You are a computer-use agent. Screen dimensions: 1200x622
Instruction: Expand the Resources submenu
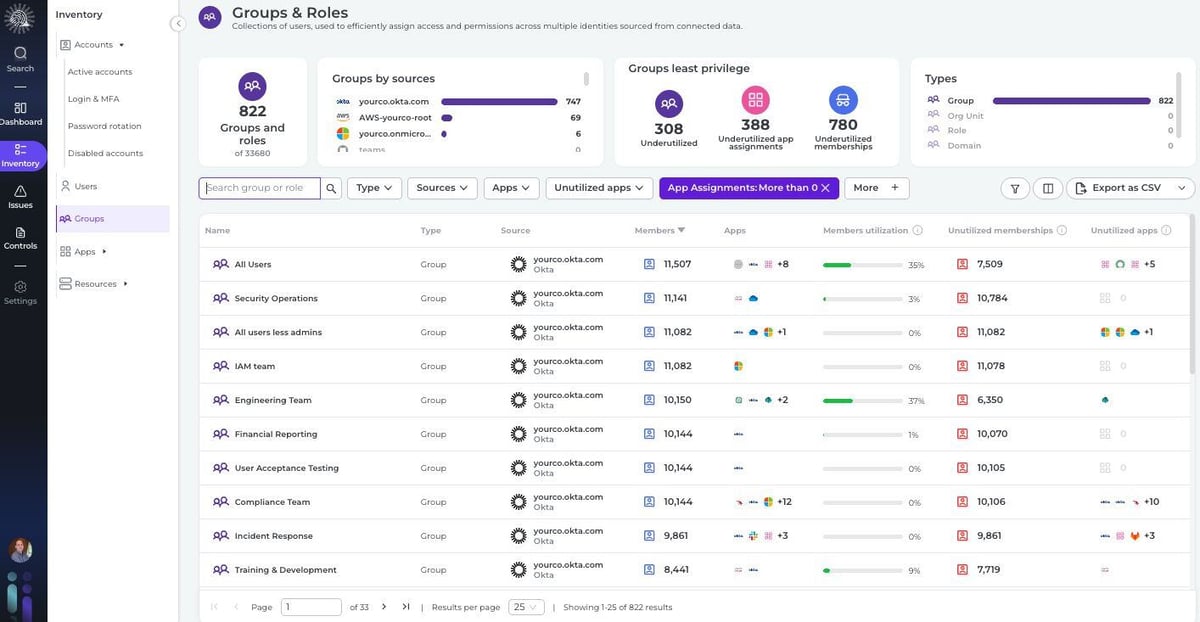pos(125,284)
